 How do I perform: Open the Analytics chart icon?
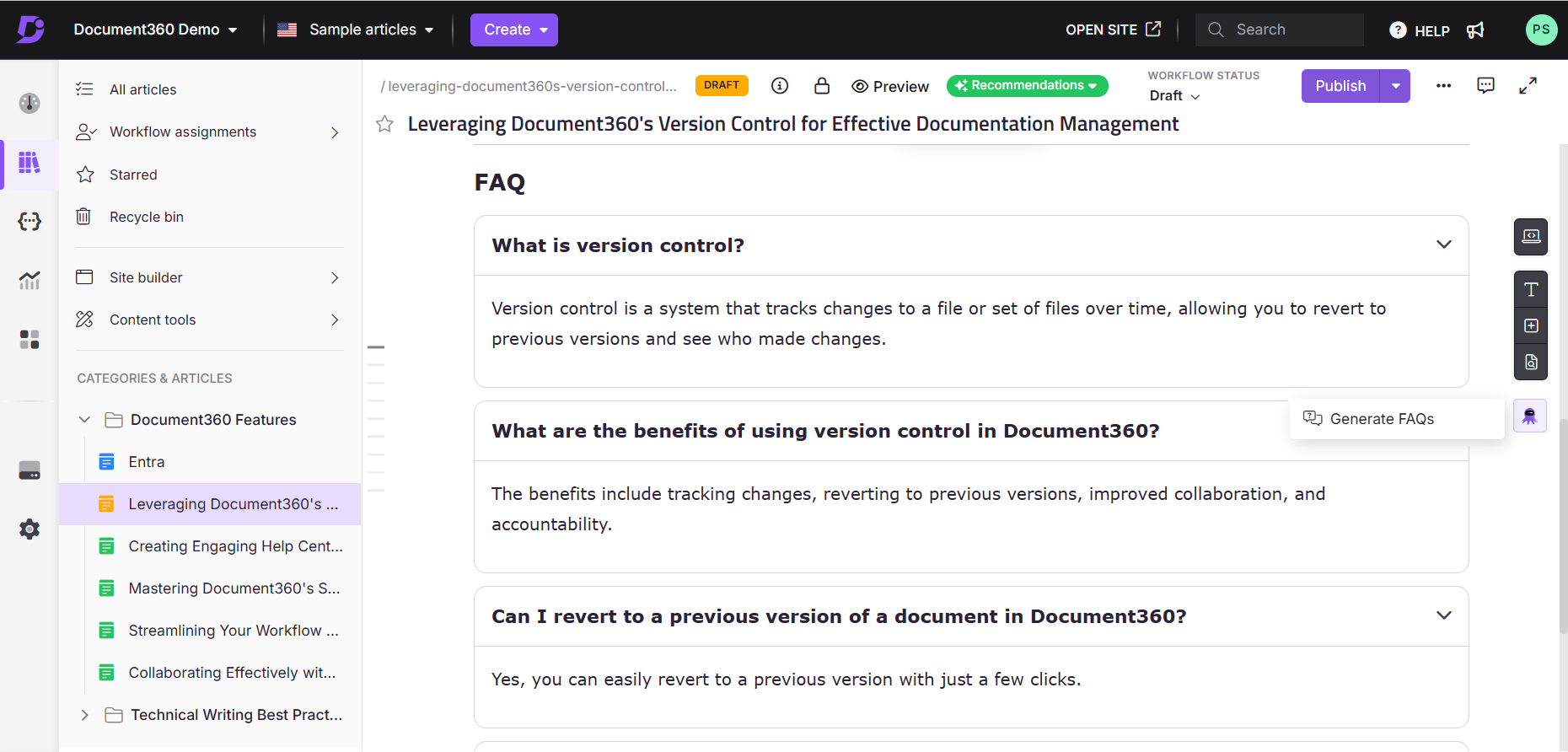point(30,281)
